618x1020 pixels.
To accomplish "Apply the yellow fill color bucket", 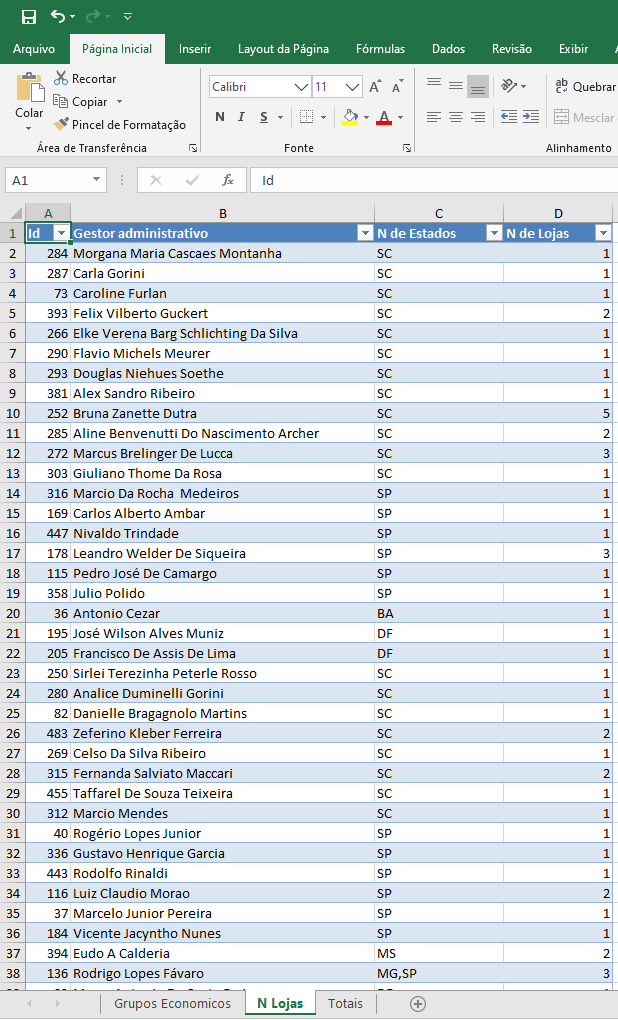I will 349,118.
